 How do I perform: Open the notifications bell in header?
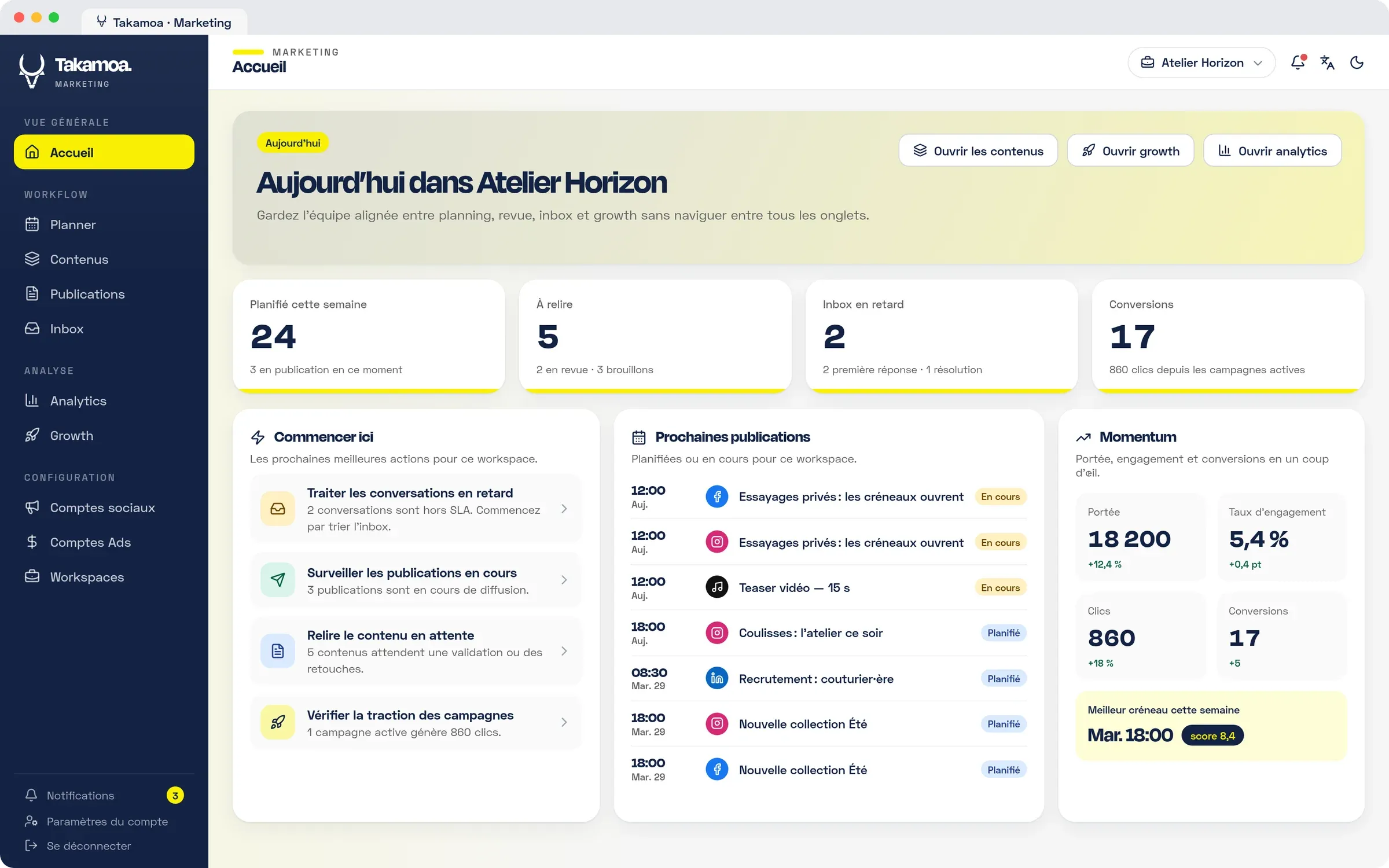click(x=1298, y=62)
